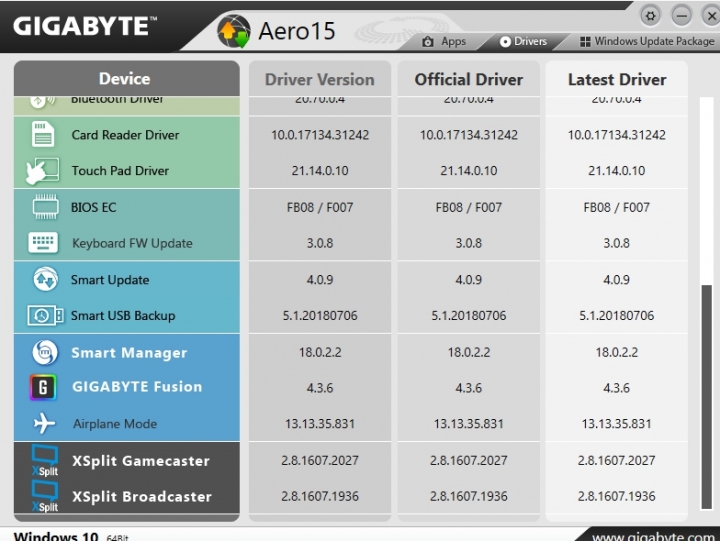Open the Windows Update Package tab
The image size is (720, 541).
[647, 41]
